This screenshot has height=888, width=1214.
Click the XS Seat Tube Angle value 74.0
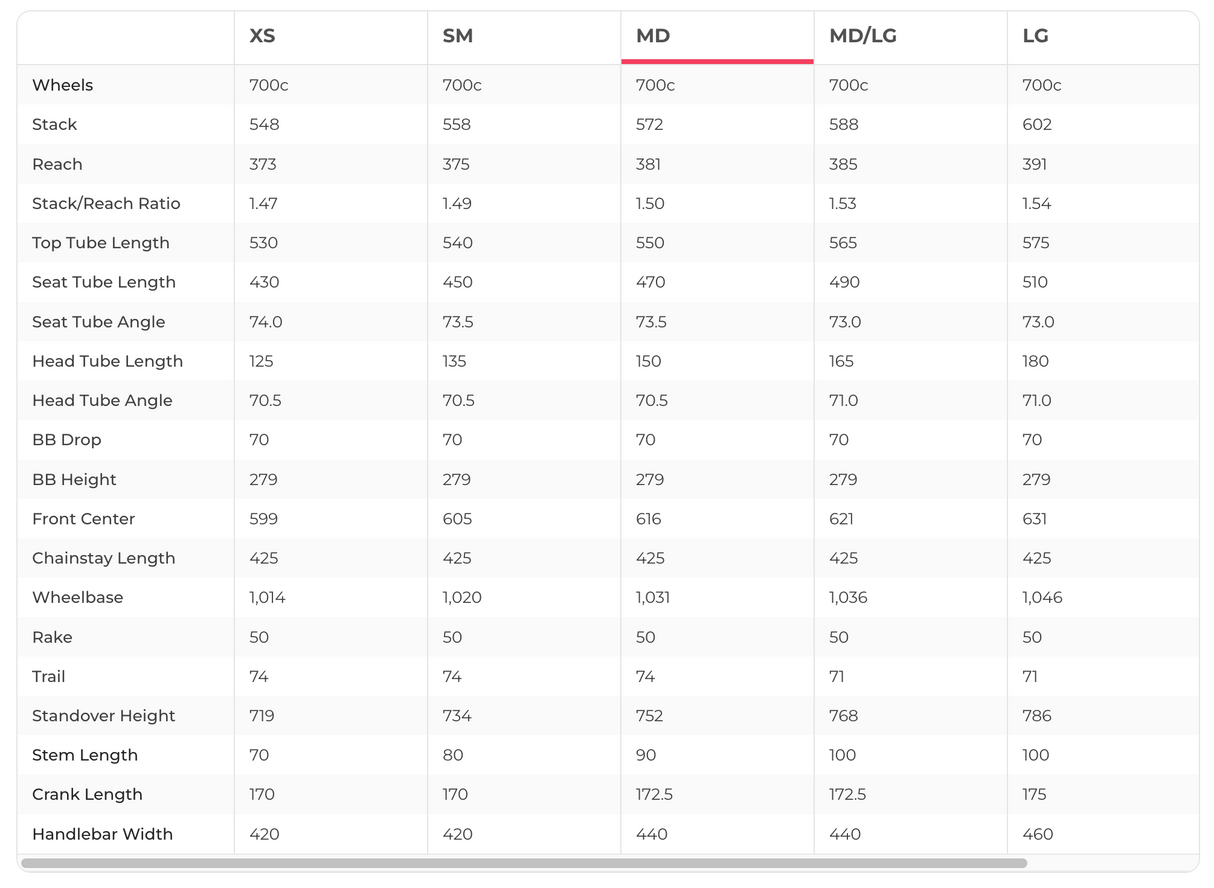pos(266,322)
